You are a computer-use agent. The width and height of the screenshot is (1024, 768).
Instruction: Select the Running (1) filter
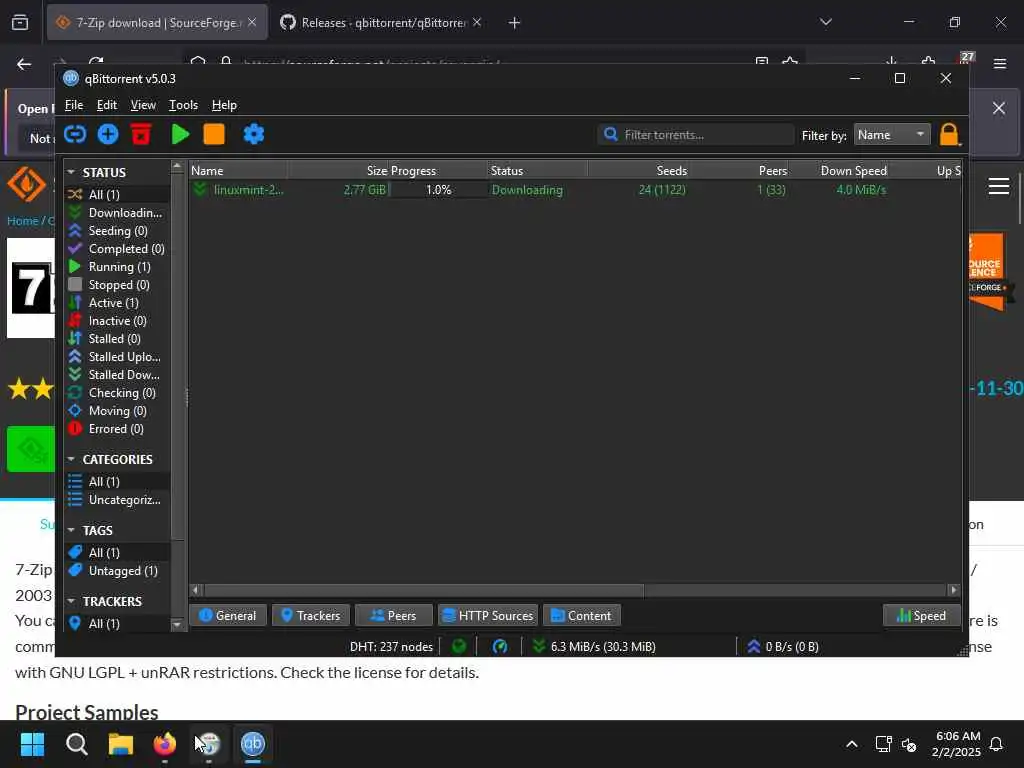pos(117,266)
